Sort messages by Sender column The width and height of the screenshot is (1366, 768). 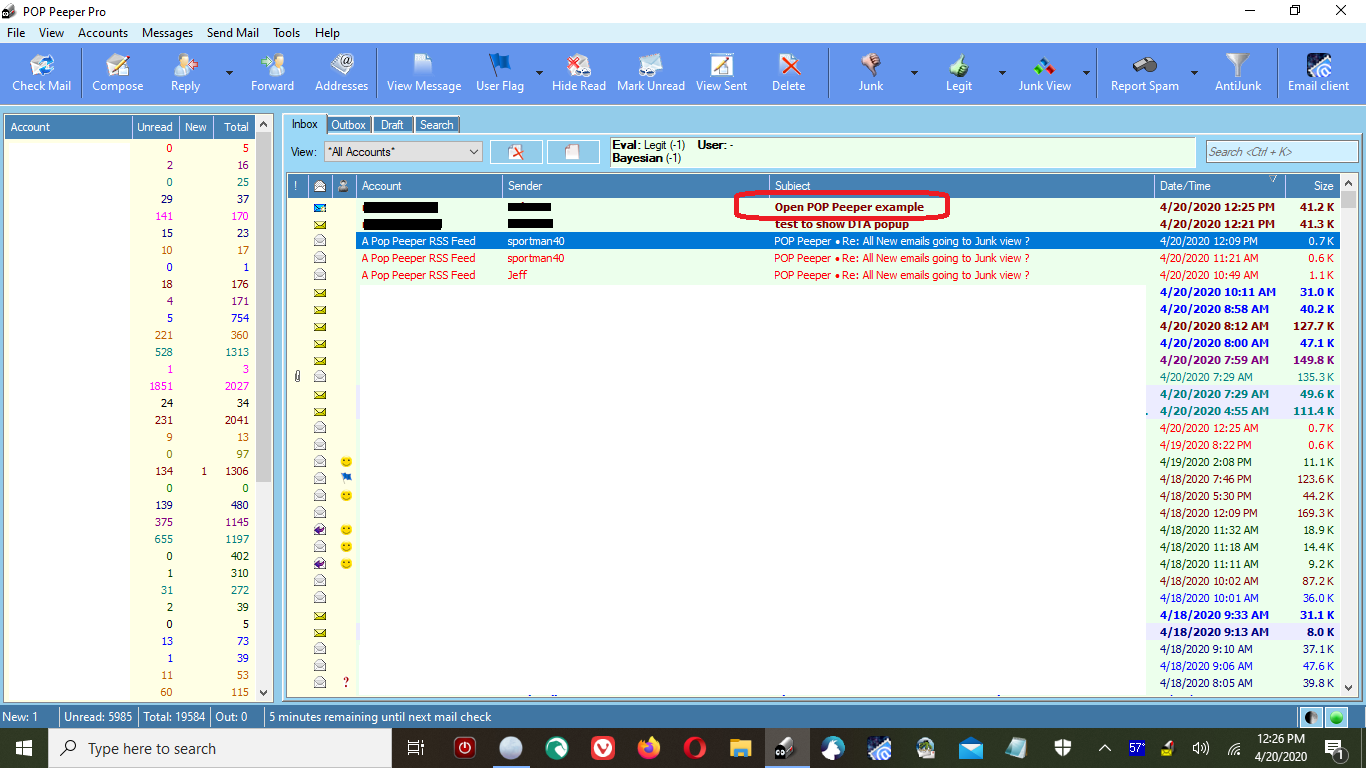click(x=635, y=186)
